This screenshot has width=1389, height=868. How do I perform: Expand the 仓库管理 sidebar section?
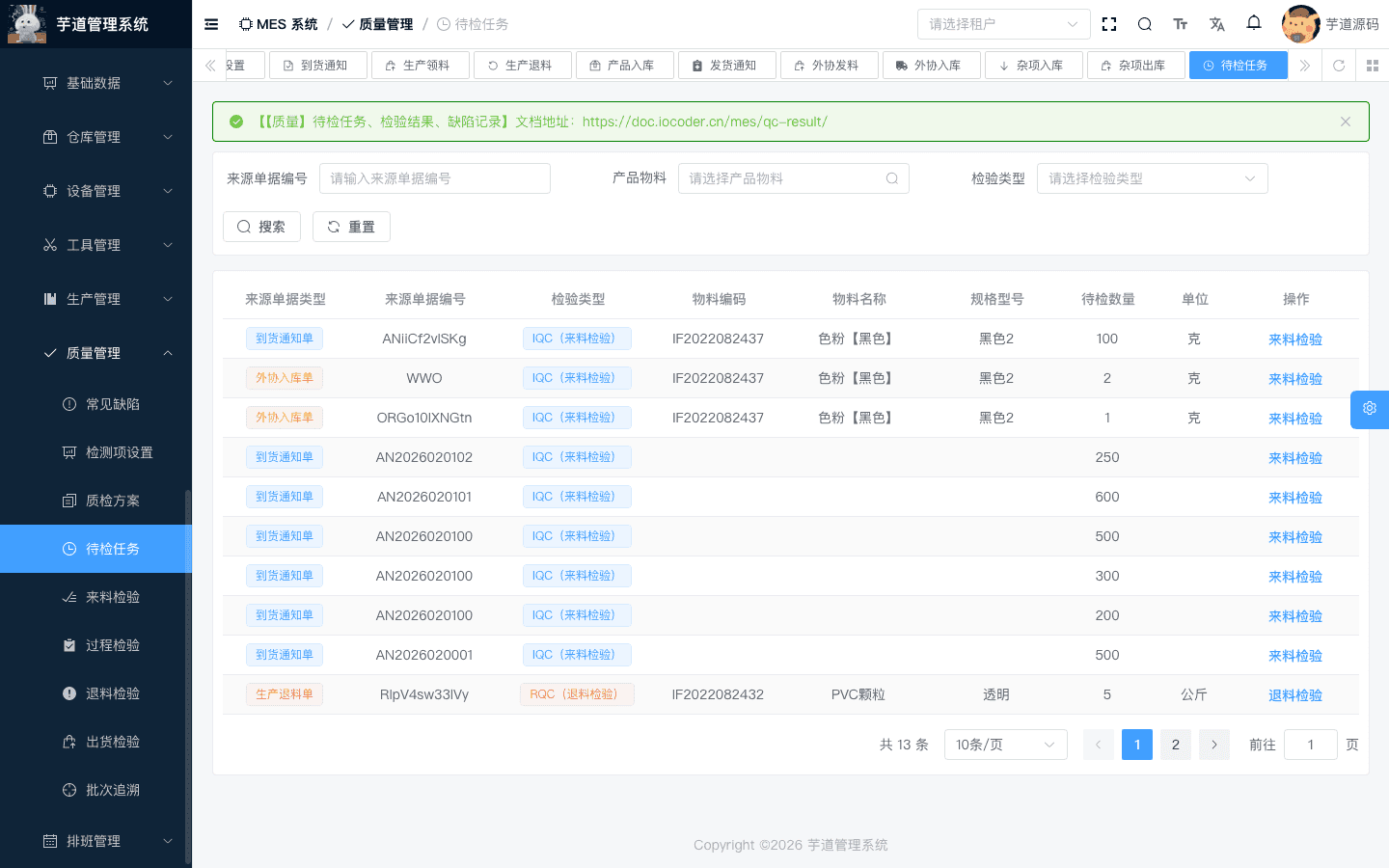point(95,136)
